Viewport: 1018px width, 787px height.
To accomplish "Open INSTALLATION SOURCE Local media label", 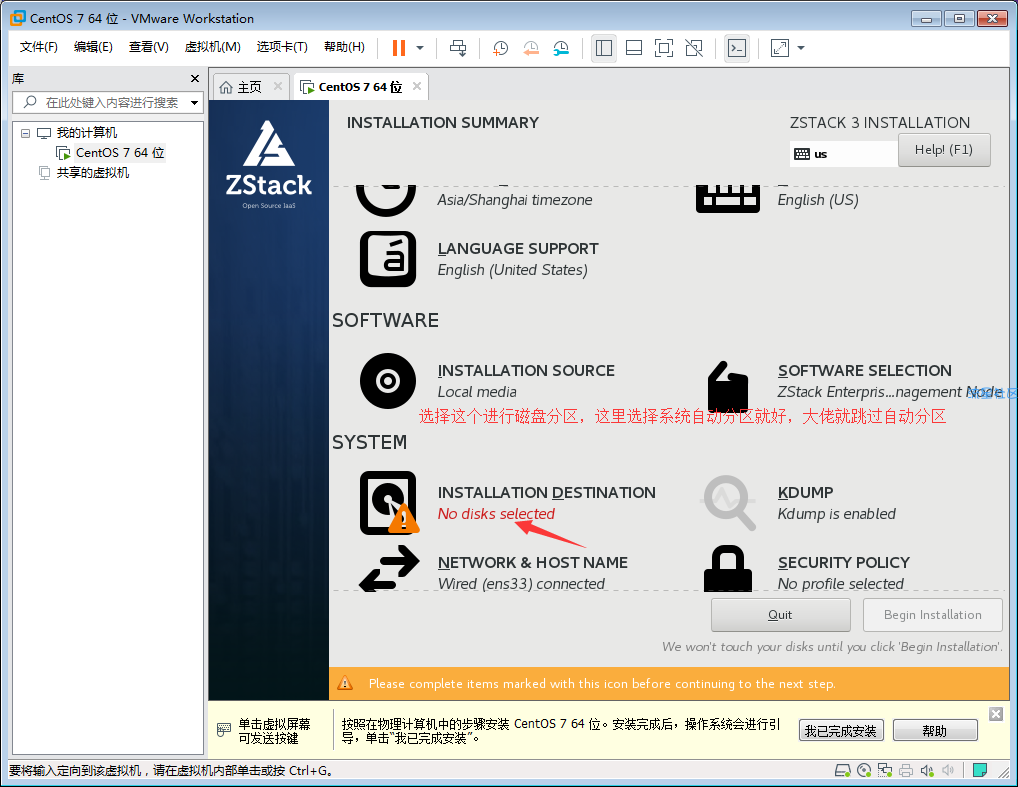I will click(x=477, y=392).
